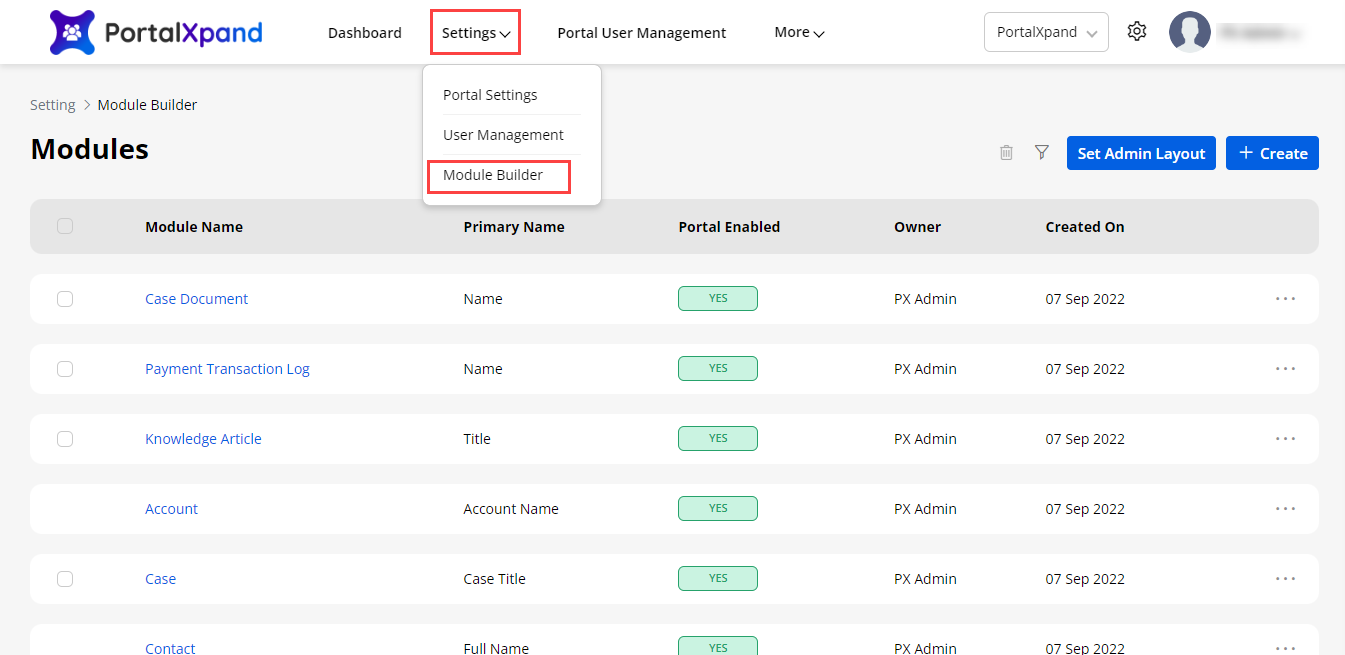Click the user profile avatar
The image size is (1345, 655).
[x=1189, y=32]
